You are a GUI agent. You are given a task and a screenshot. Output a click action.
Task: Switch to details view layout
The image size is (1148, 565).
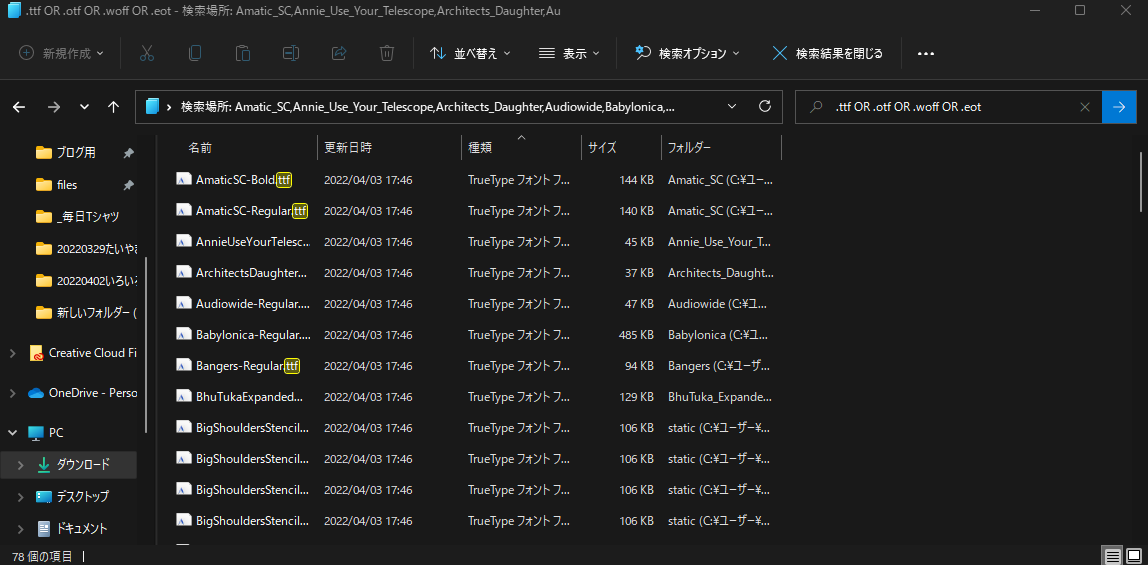[x=1112, y=555]
